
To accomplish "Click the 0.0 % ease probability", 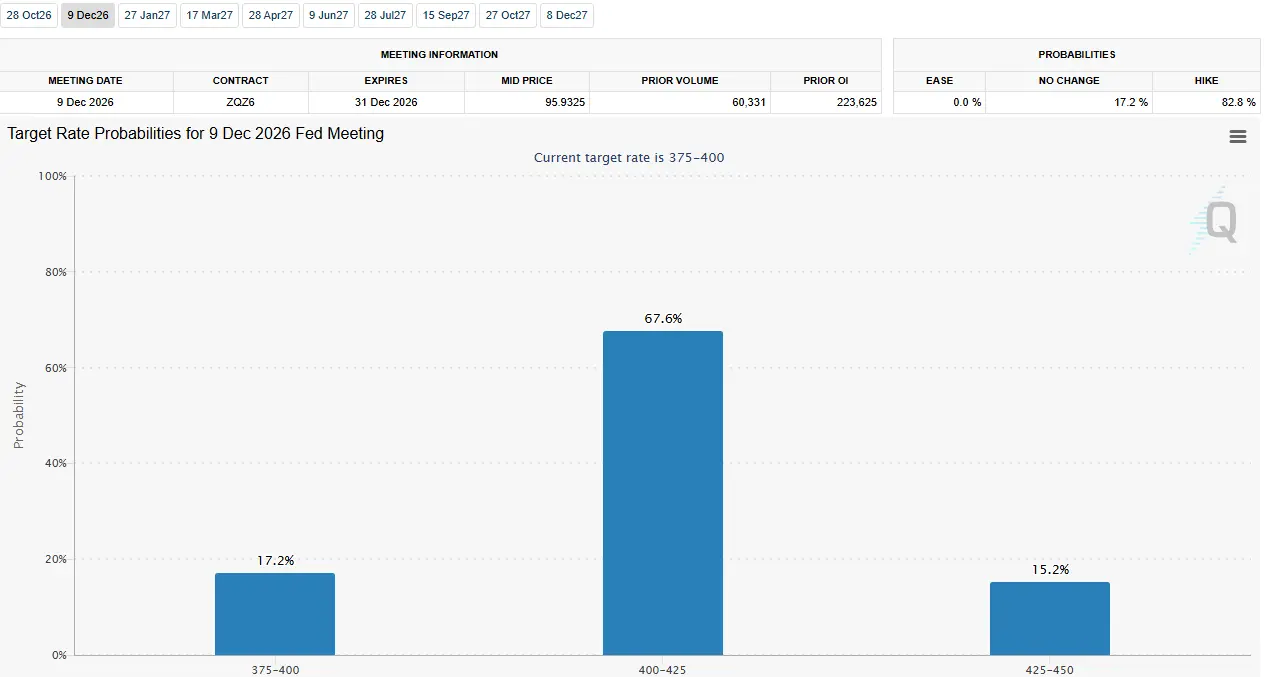I will pos(966,102).
